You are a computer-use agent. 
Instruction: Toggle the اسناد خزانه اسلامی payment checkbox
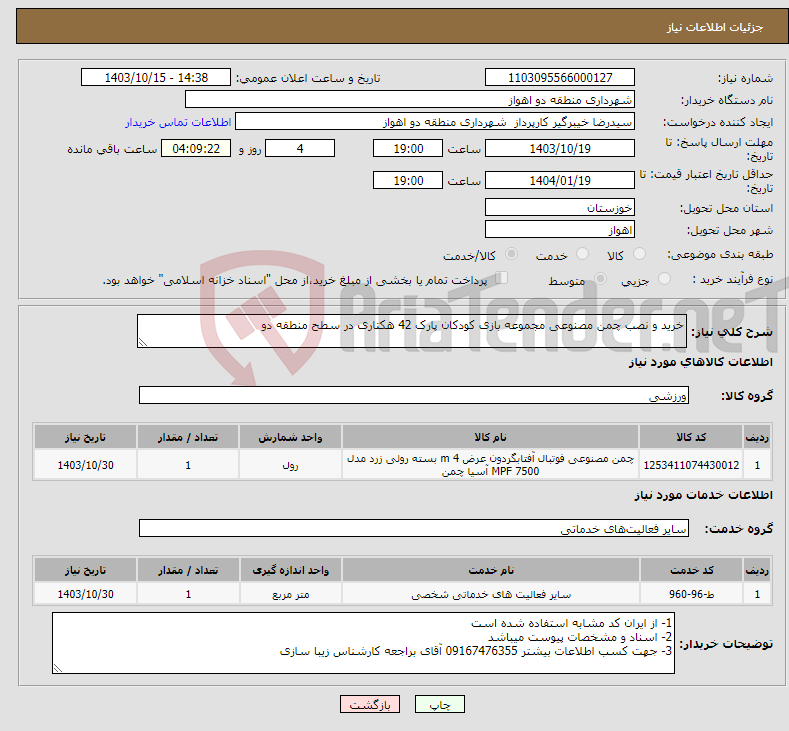[x=502, y=278]
